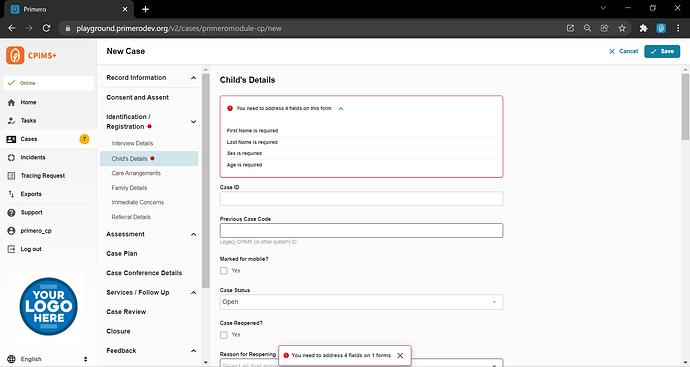Click the Primero extension icon in toolbar
The image size is (690, 367).
661,28
